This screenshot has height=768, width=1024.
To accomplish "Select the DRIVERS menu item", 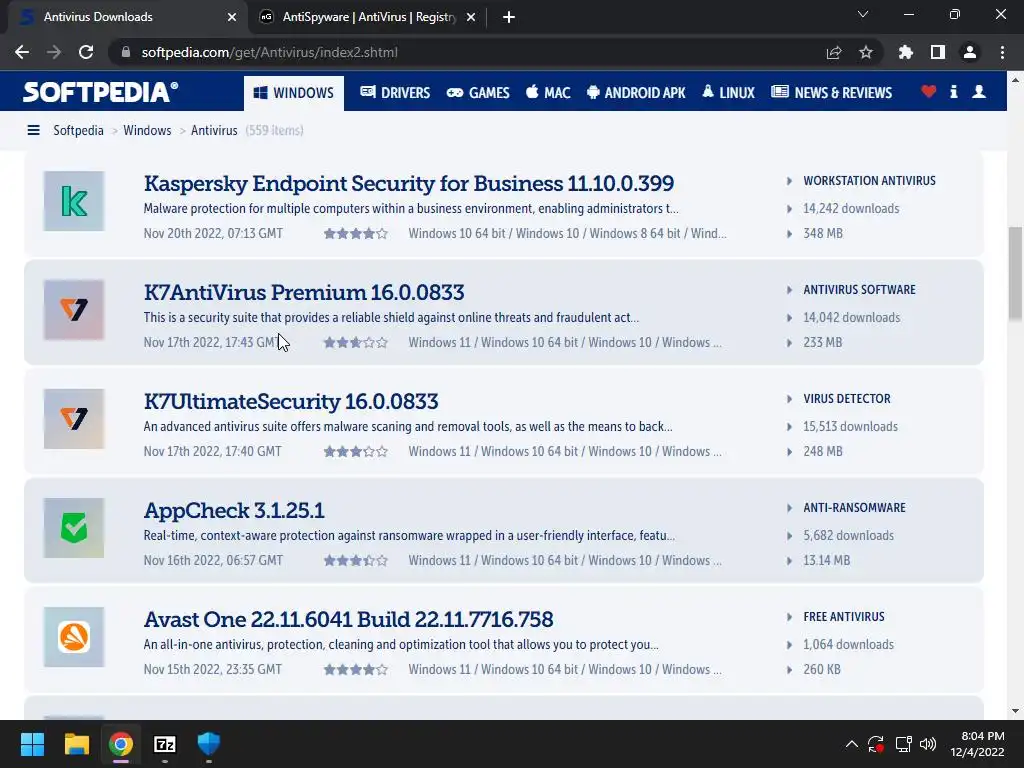I will pyautogui.click(x=395, y=93).
